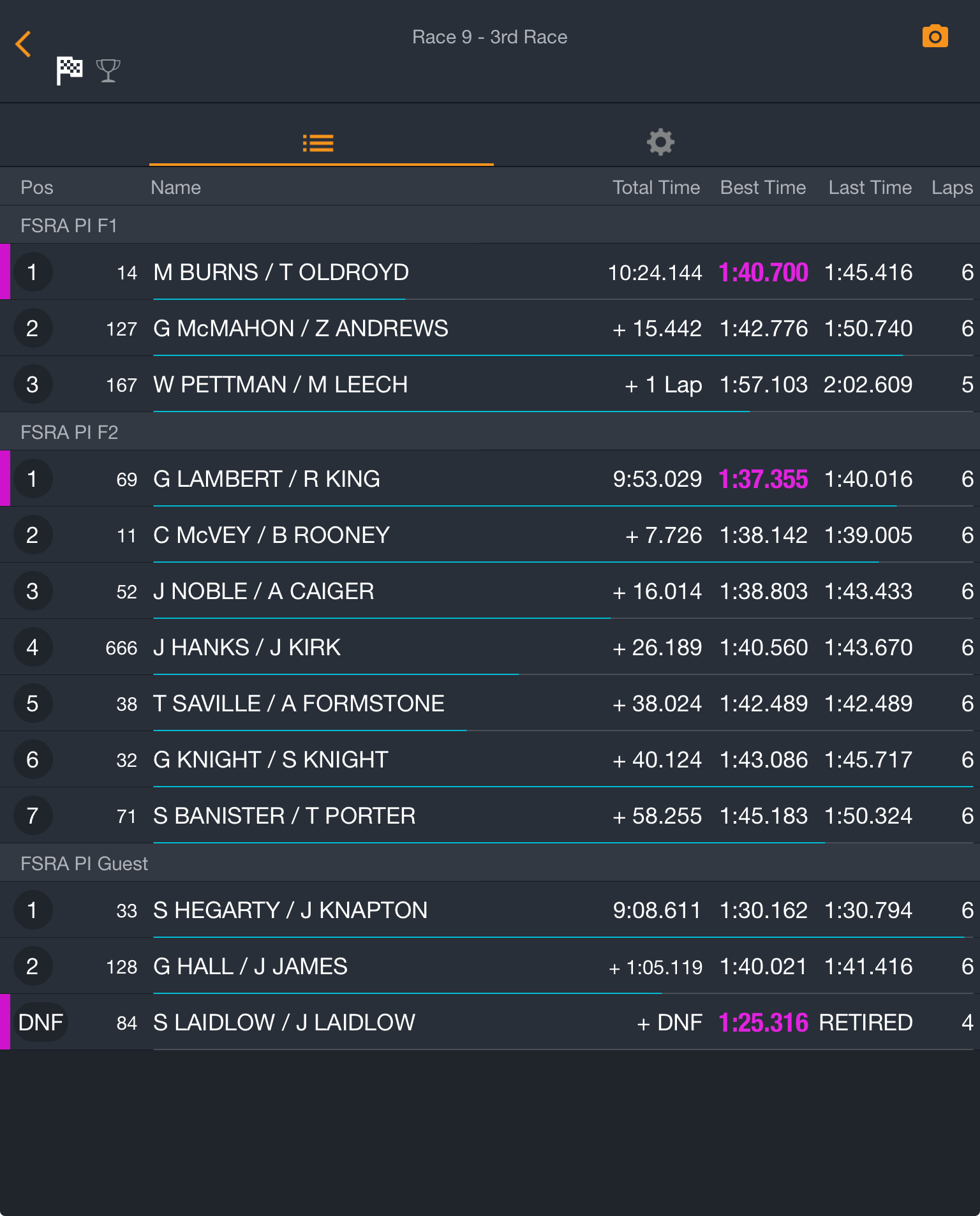Sort by Best Time column header
Viewport: 980px width, 1216px height.
pos(763,188)
